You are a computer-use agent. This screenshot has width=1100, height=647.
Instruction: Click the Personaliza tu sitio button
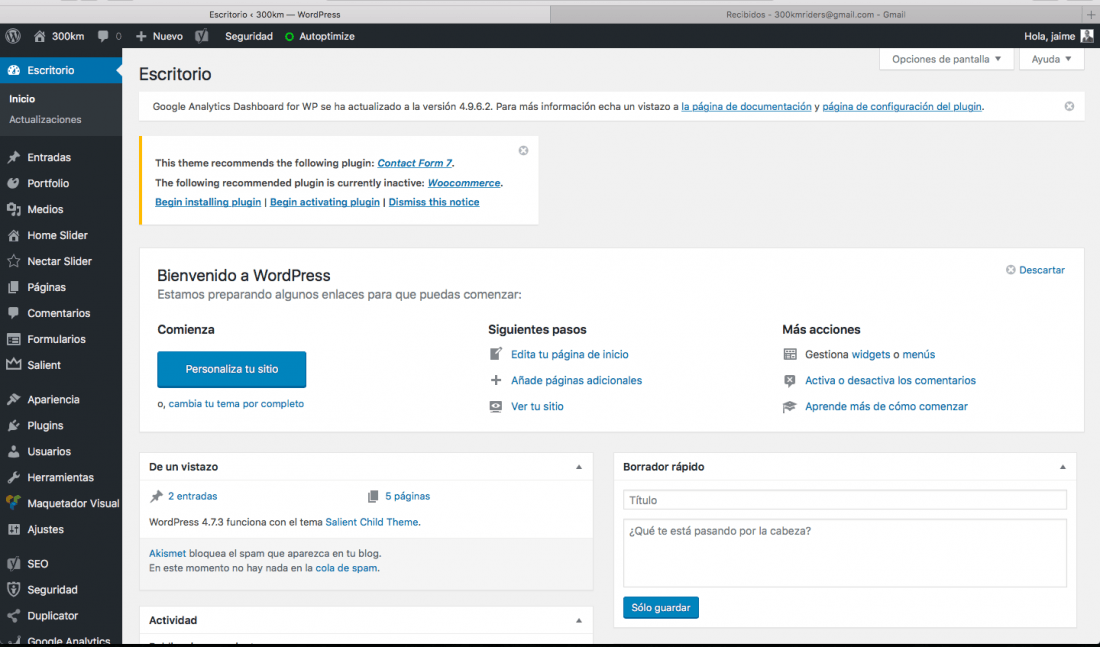[x=232, y=369]
